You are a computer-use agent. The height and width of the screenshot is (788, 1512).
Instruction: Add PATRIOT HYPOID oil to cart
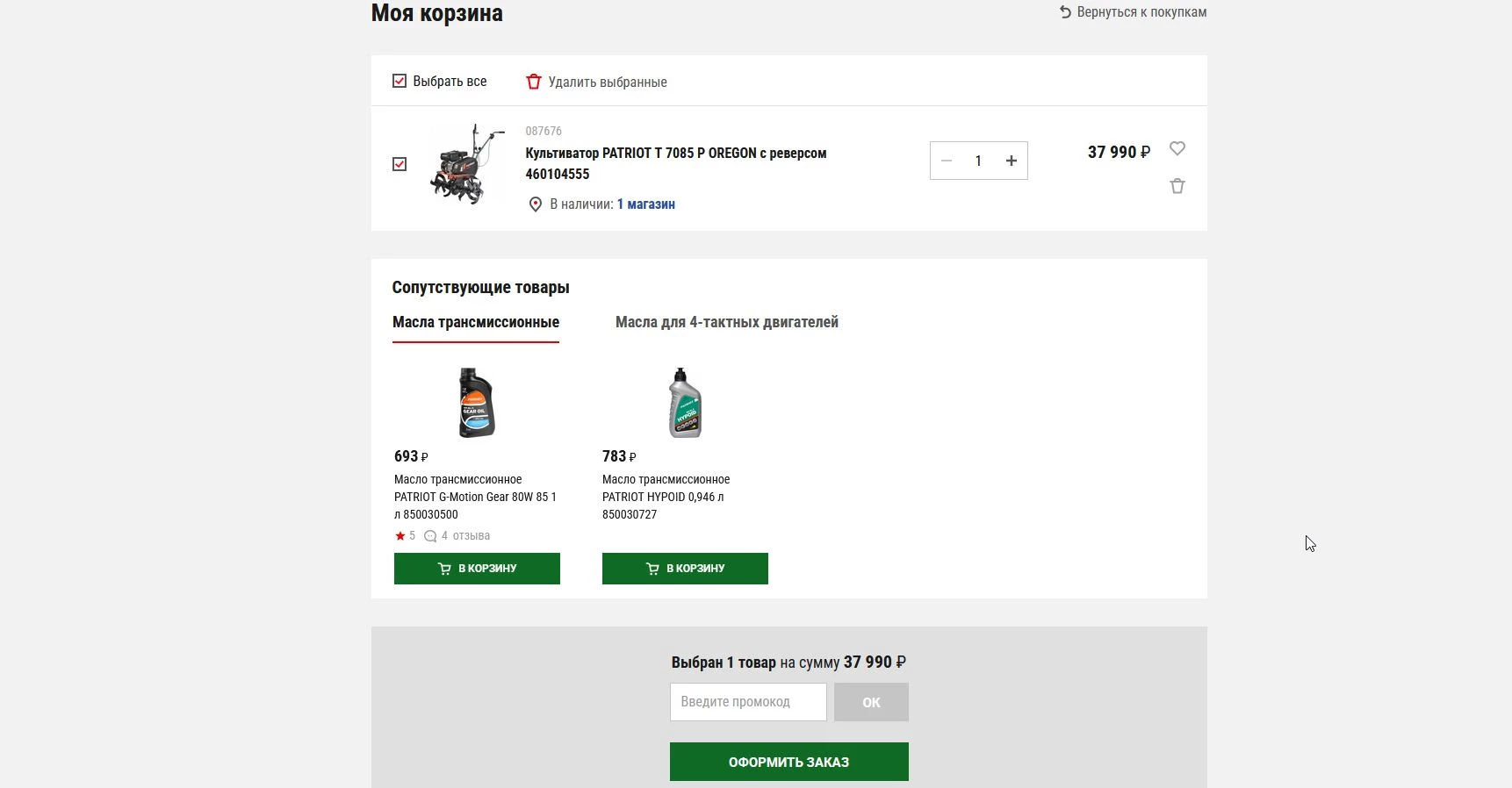click(685, 569)
